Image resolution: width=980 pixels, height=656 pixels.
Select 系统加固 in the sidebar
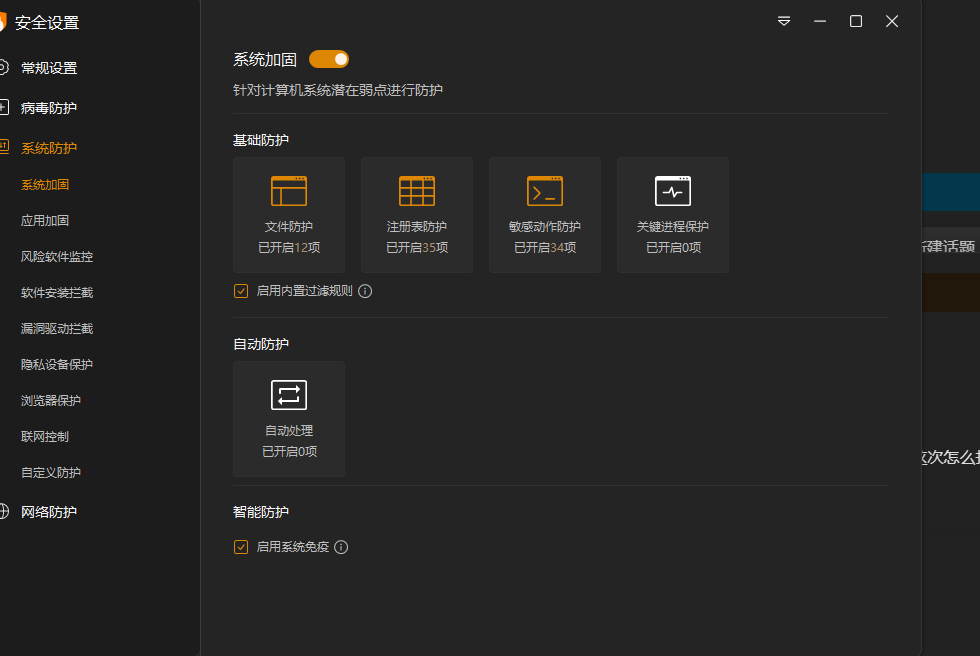(x=45, y=185)
